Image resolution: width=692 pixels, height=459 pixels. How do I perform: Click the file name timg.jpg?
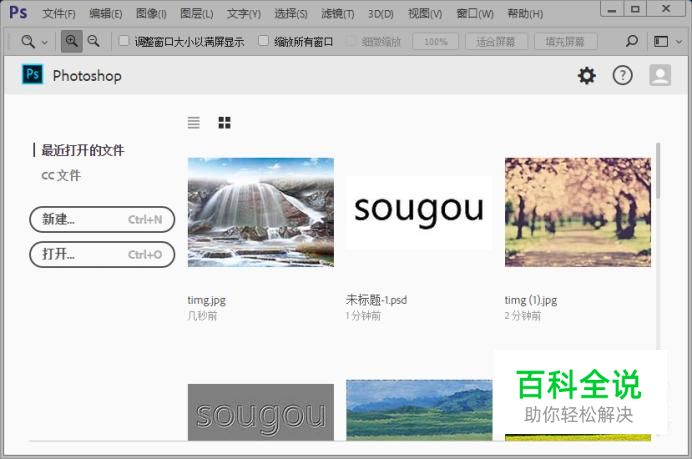pos(207,301)
